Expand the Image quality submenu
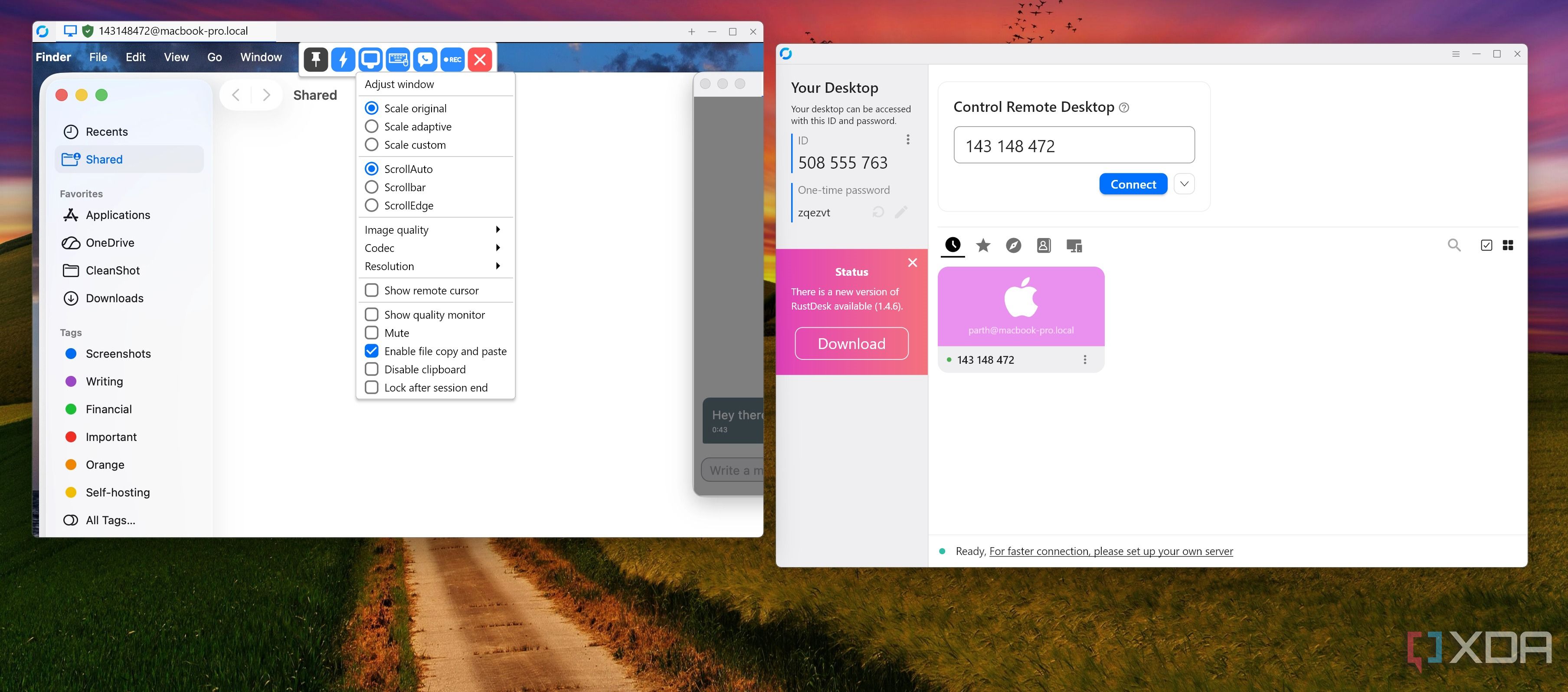This screenshot has width=1568, height=692. (x=435, y=229)
